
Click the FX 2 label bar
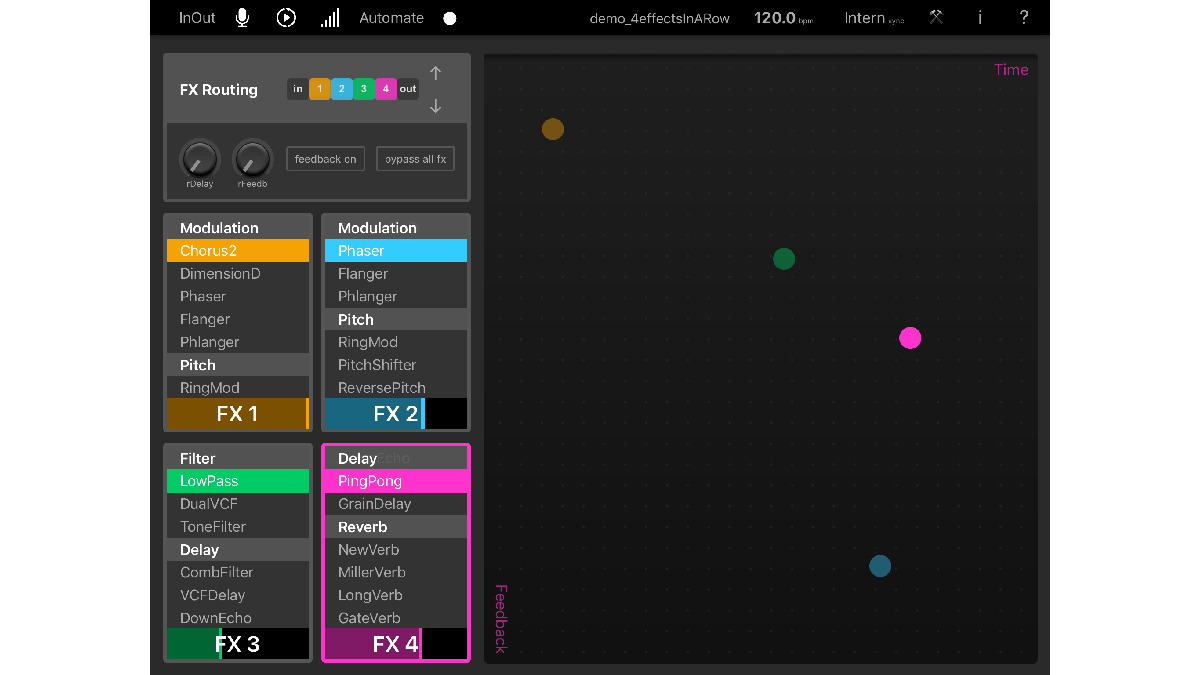[x=396, y=413]
